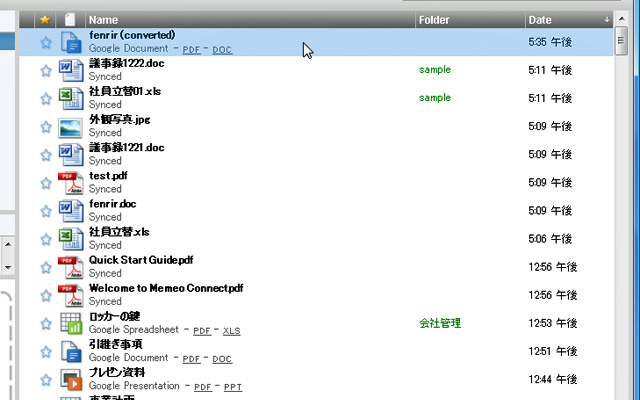Image resolution: width=640 pixels, height=400 pixels.
Task: Open PDF link for 引継ぎ事項
Action: (191, 359)
